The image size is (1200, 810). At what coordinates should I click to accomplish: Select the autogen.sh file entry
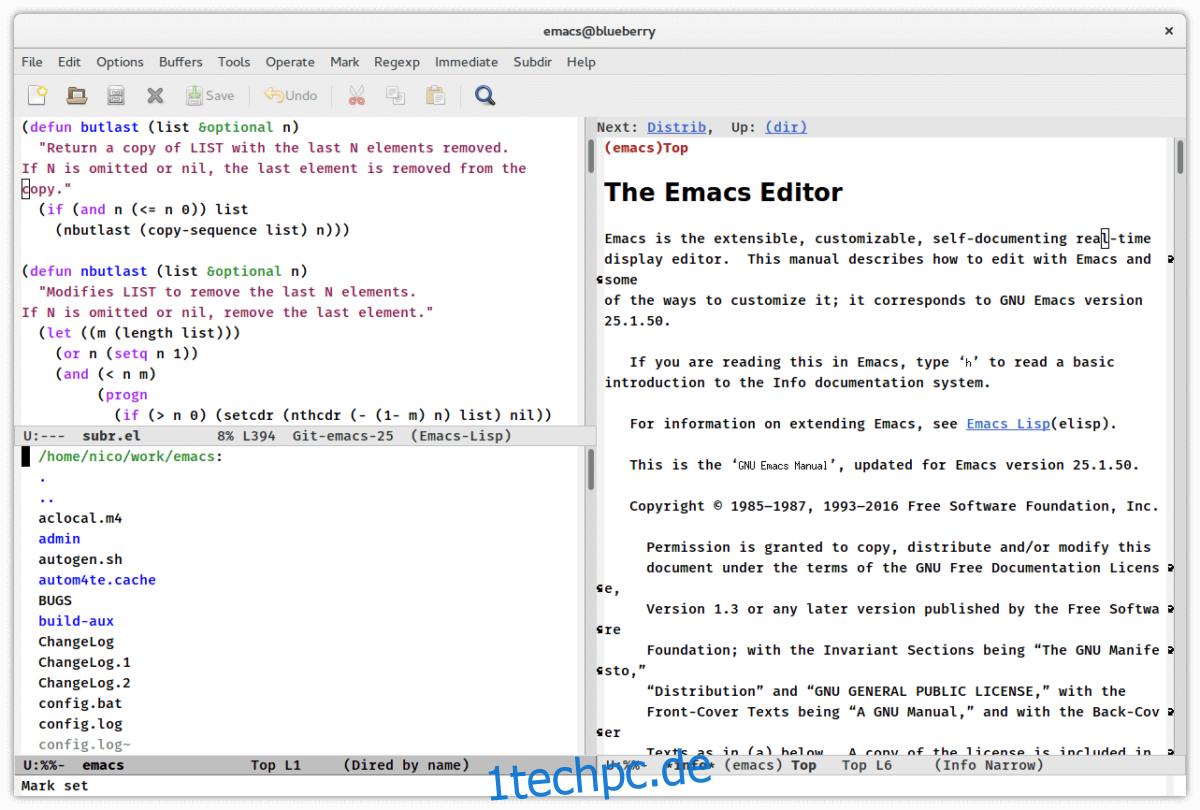coord(80,559)
